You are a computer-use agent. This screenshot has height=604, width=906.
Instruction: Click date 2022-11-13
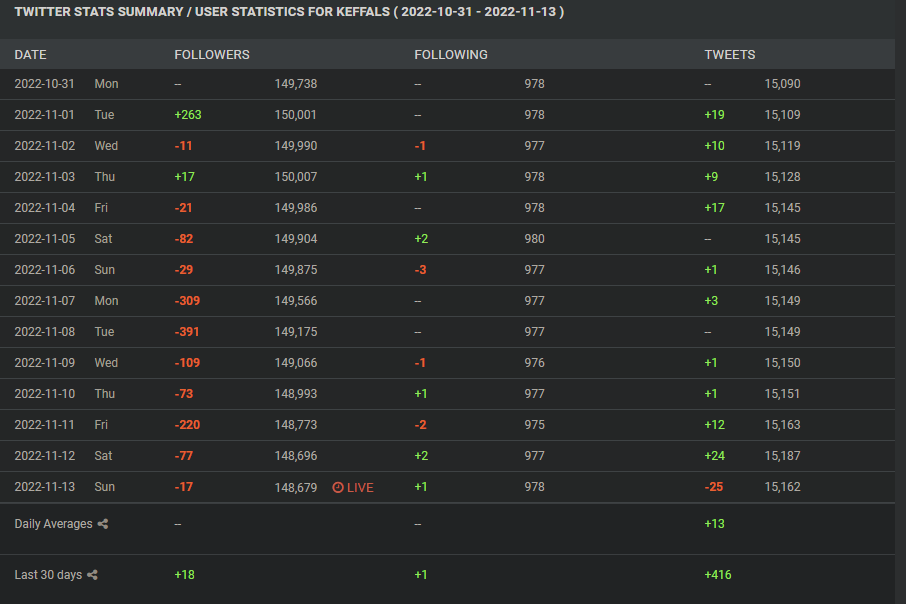point(44,487)
